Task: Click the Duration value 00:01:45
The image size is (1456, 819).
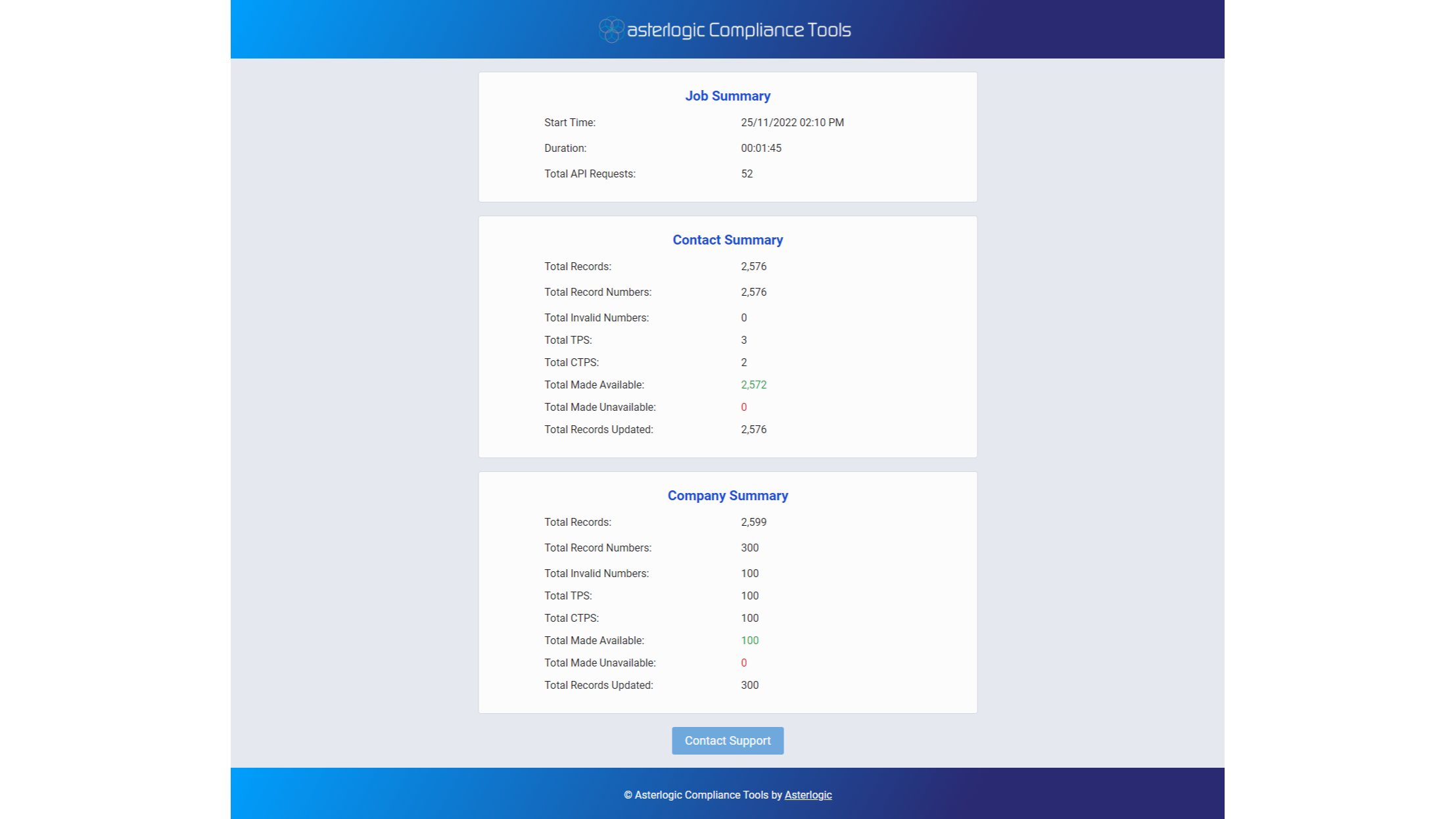Action: [761, 148]
